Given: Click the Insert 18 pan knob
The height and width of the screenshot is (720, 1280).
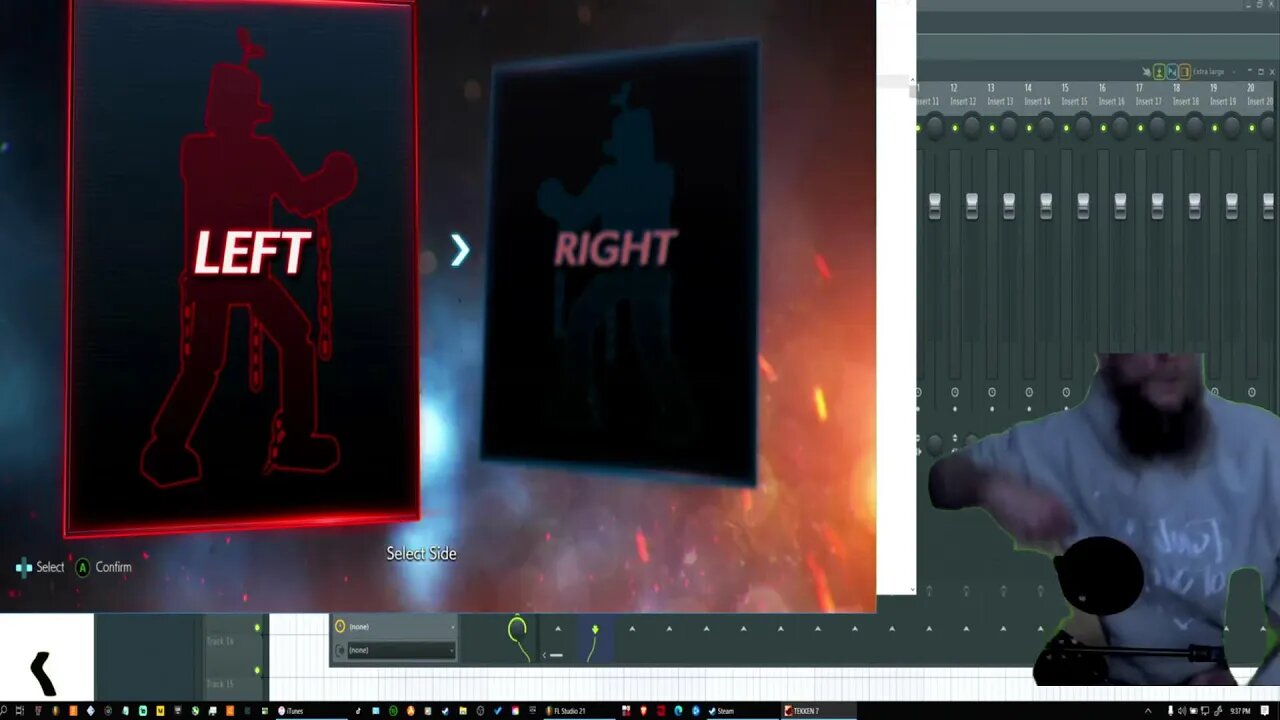Looking at the screenshot, I should pyautogui.click(x=1195, y=127).
